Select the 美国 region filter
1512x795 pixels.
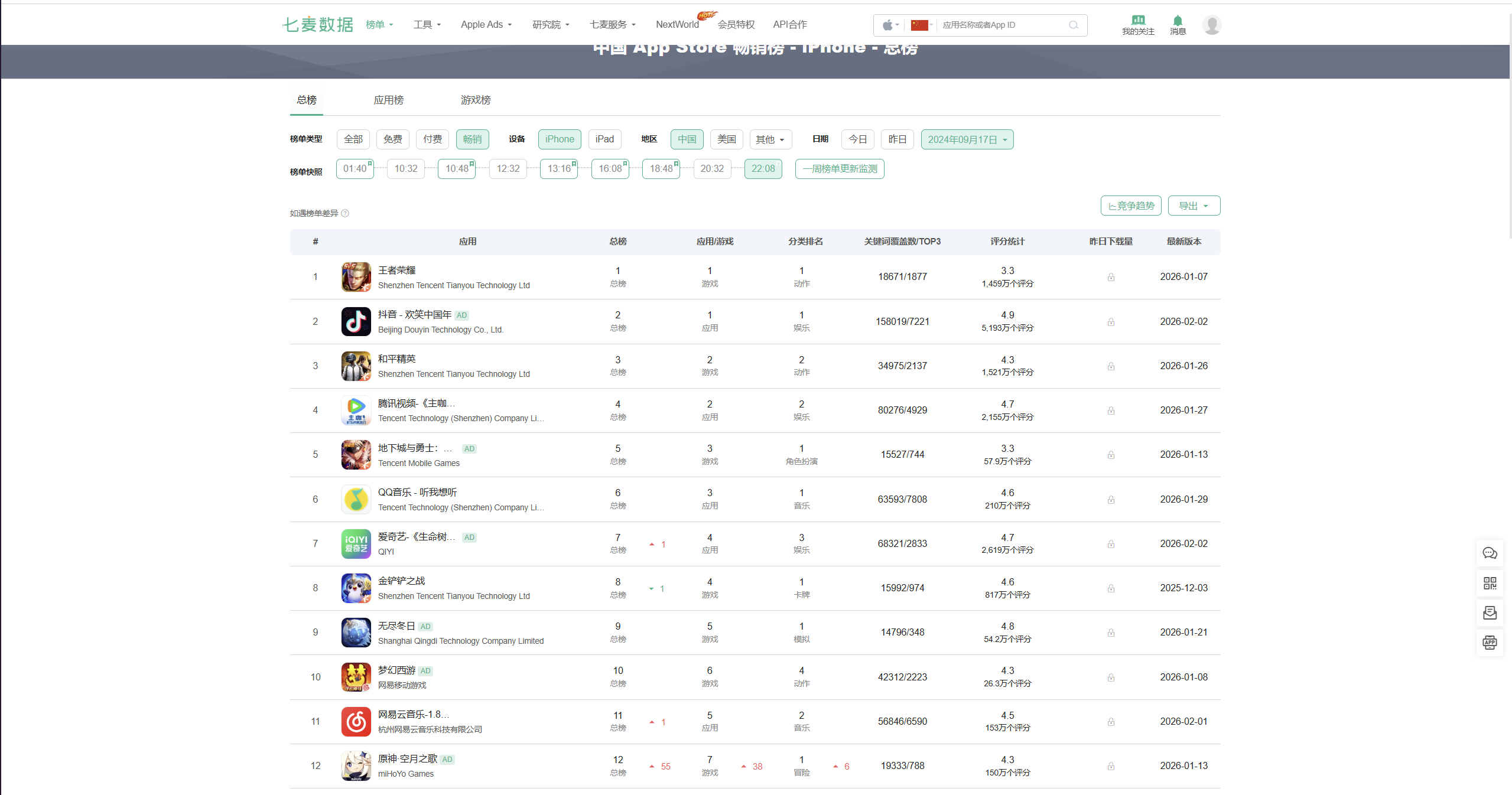[x=726, y=139]
